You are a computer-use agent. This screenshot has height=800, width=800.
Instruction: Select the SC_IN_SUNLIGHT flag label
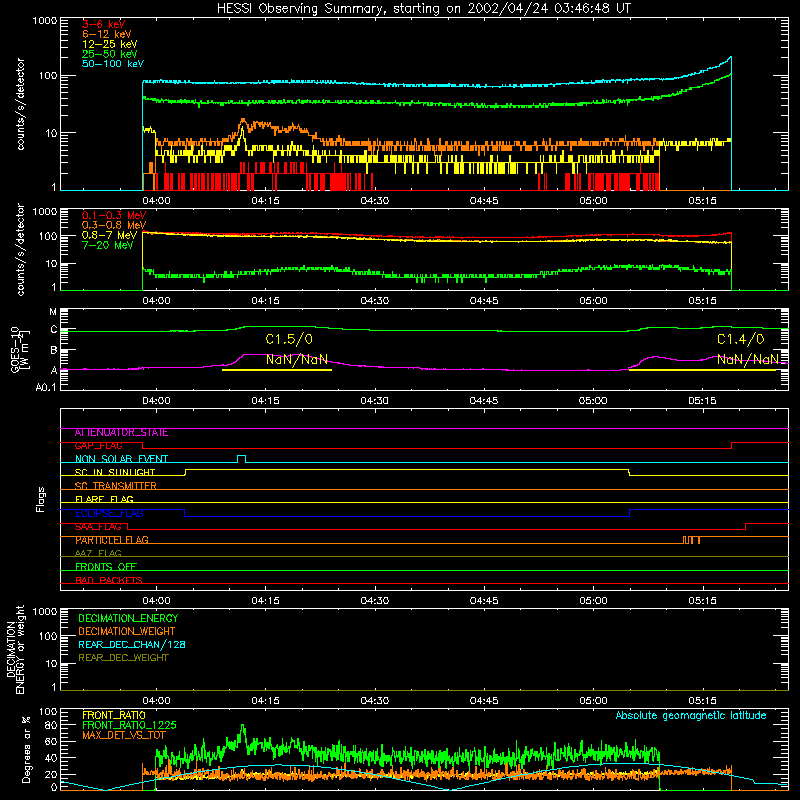point(115,472)
